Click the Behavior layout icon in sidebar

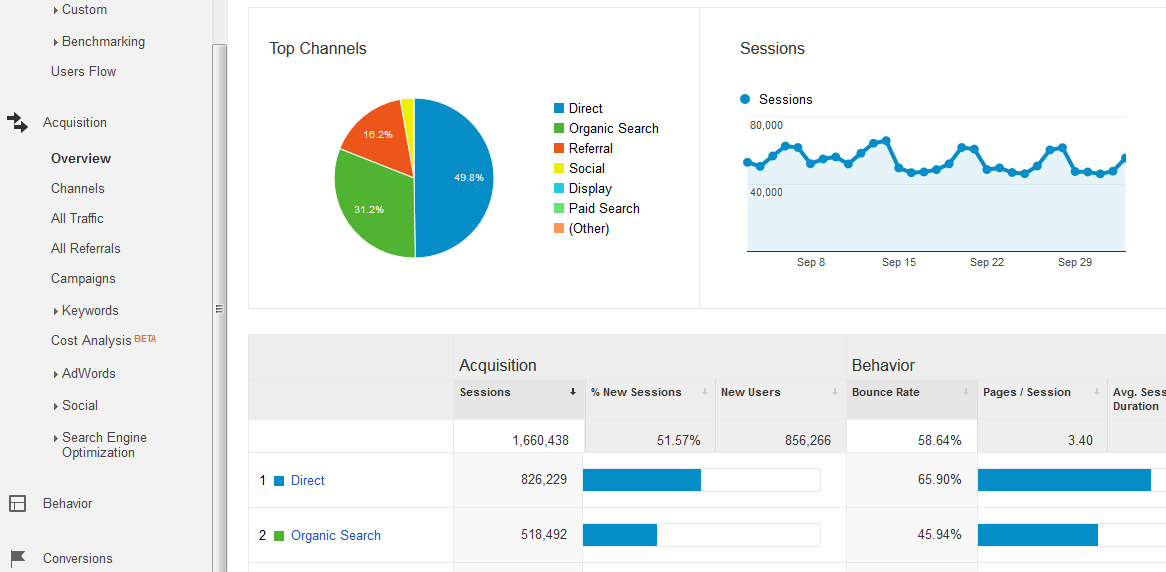click(x=17, y=503)
